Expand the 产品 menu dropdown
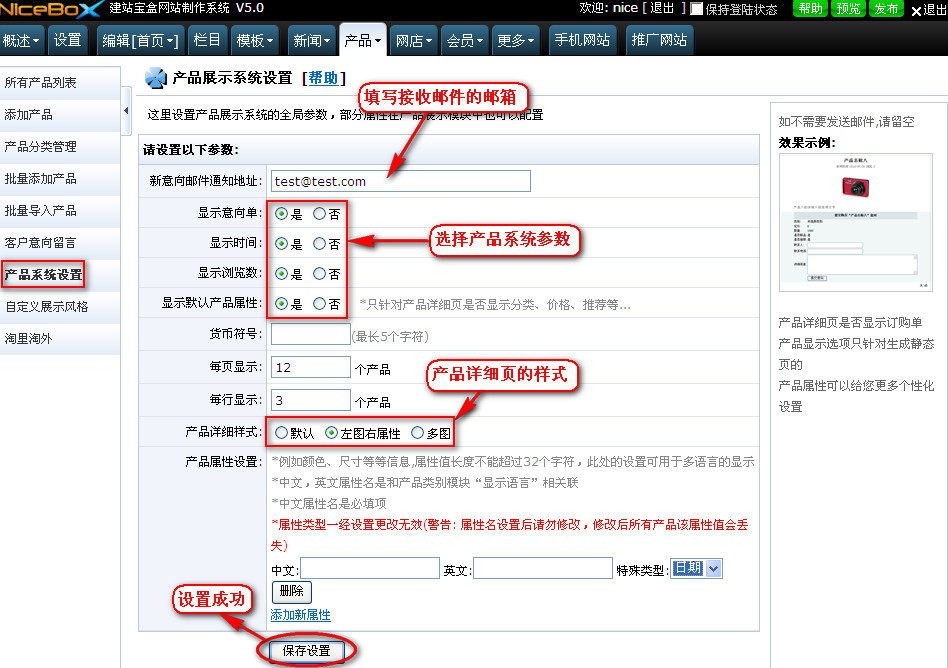The height and width of the screenshot is (668, 948). click(x=362, y=41)
